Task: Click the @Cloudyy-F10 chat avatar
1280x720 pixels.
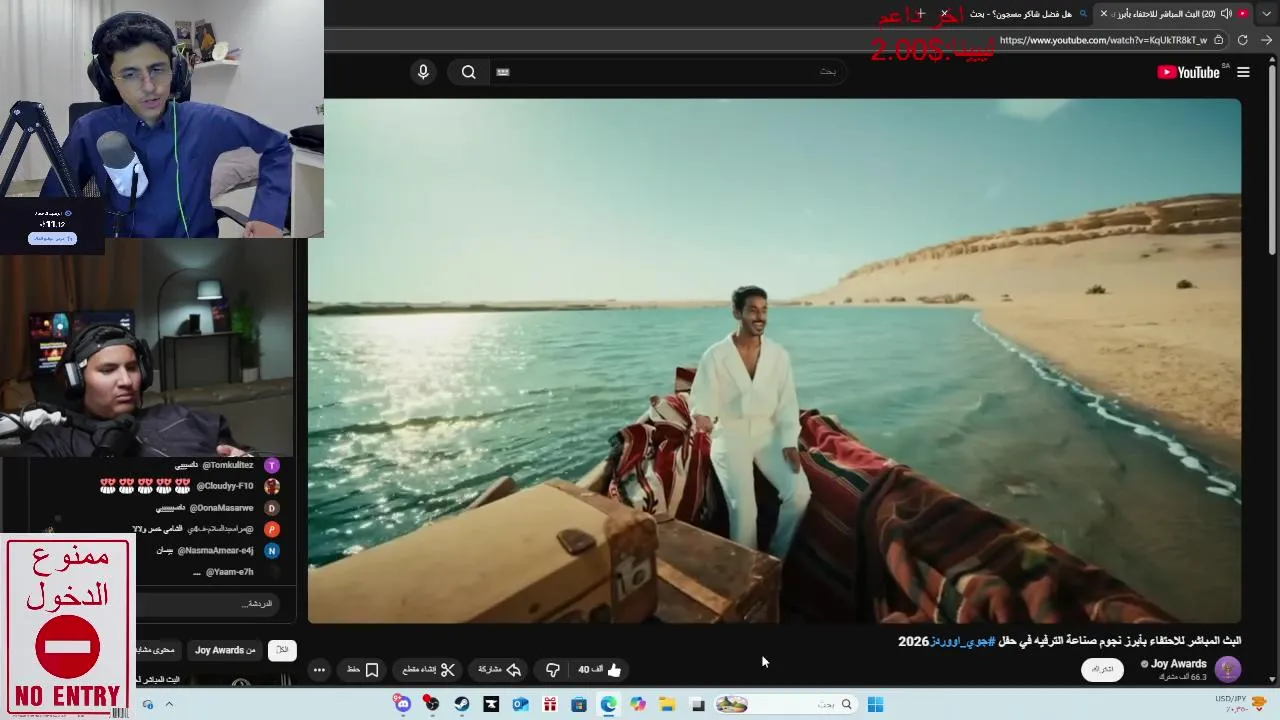Action: point(272,486)
